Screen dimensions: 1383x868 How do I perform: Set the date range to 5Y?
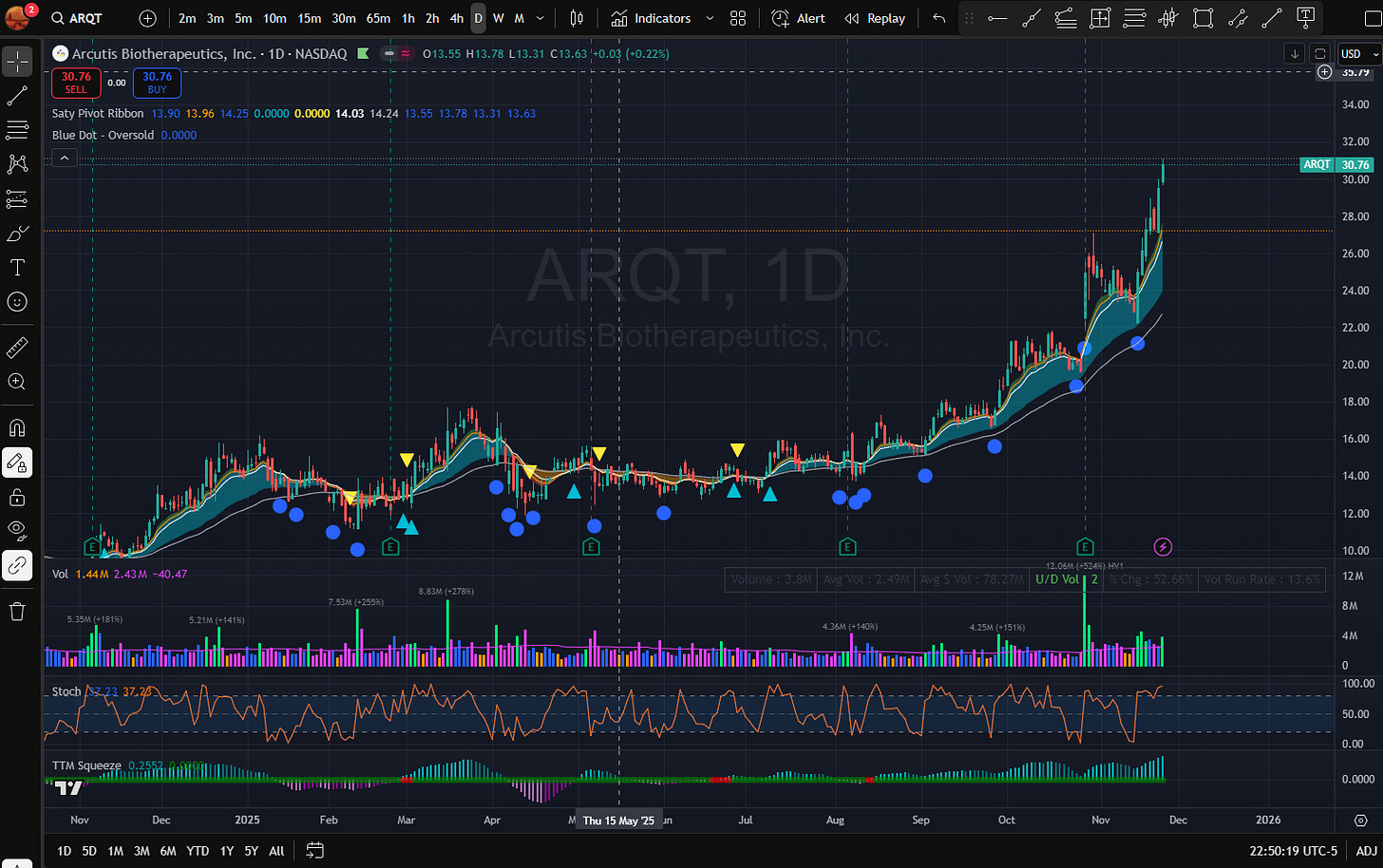(x=251, y=851)
